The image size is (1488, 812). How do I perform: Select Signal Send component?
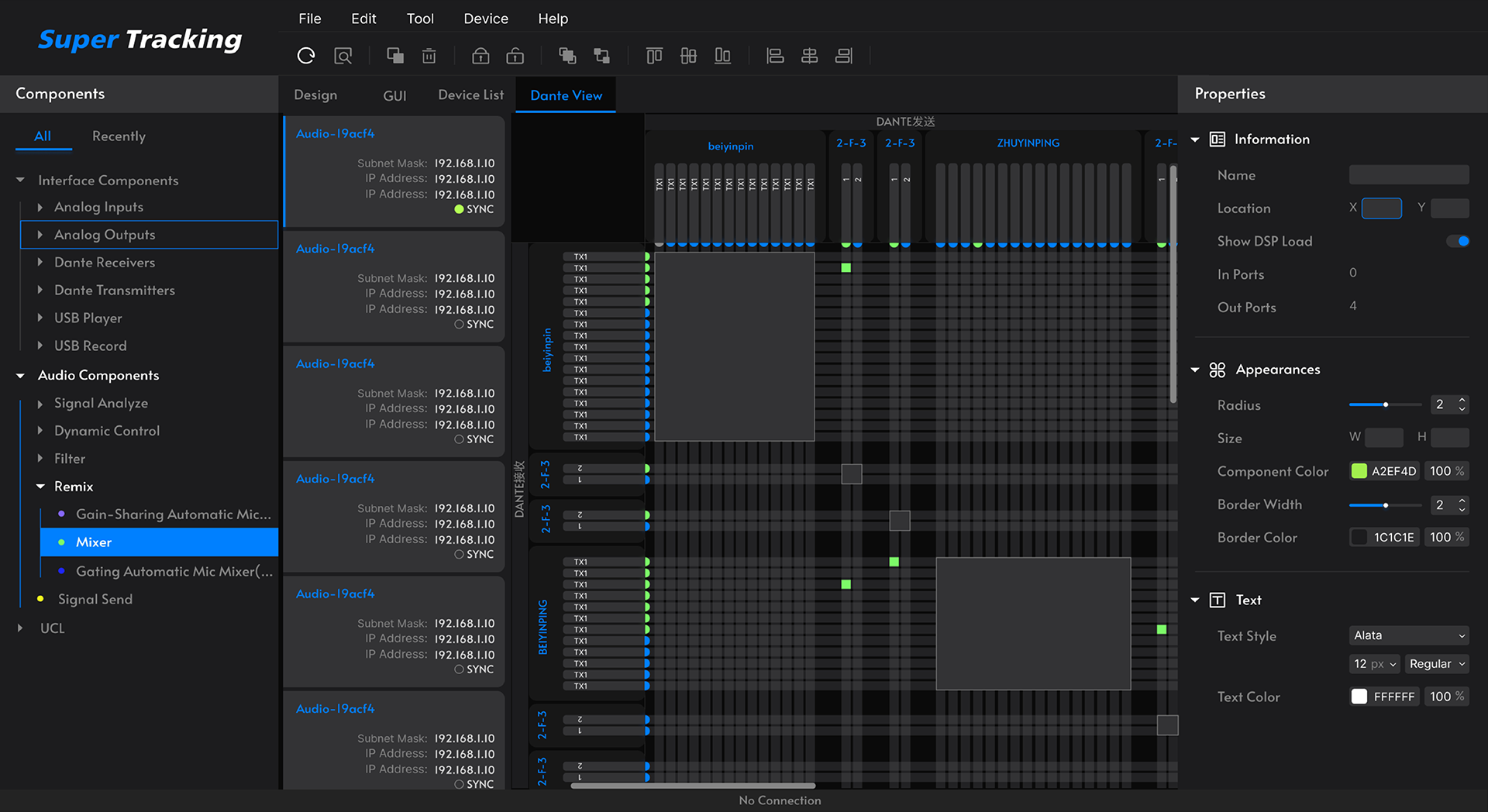click(x=95, y=599)
